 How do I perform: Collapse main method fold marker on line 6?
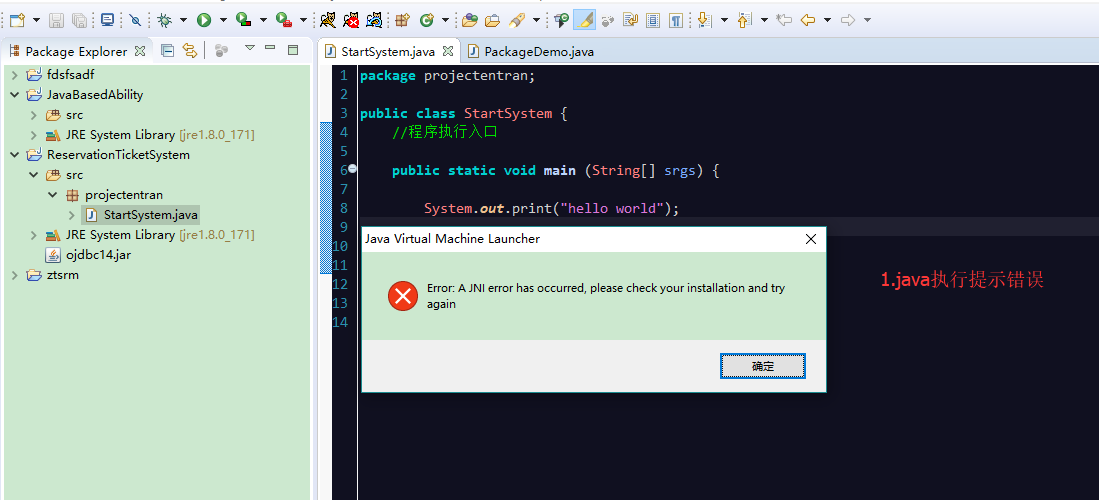[x=353, y=168]
